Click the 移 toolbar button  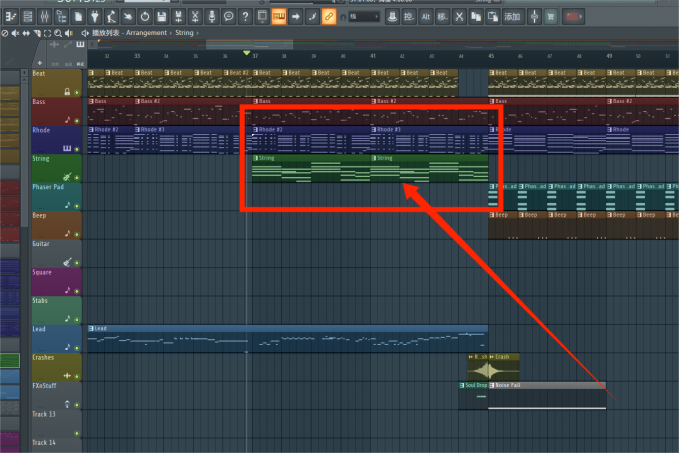443,17
